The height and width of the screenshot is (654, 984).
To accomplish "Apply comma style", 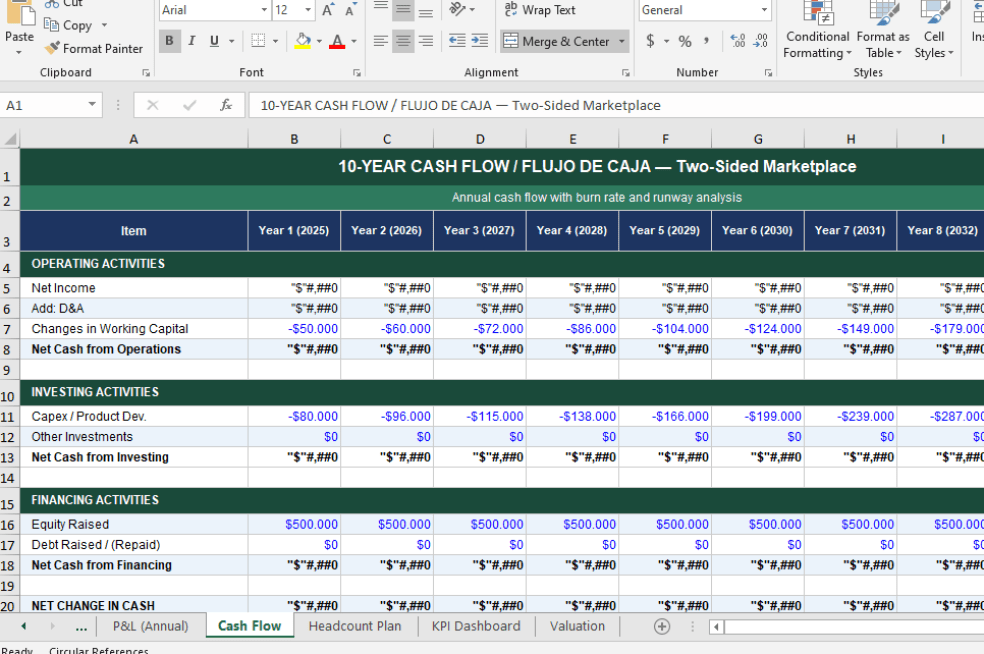I will [707, 41].
